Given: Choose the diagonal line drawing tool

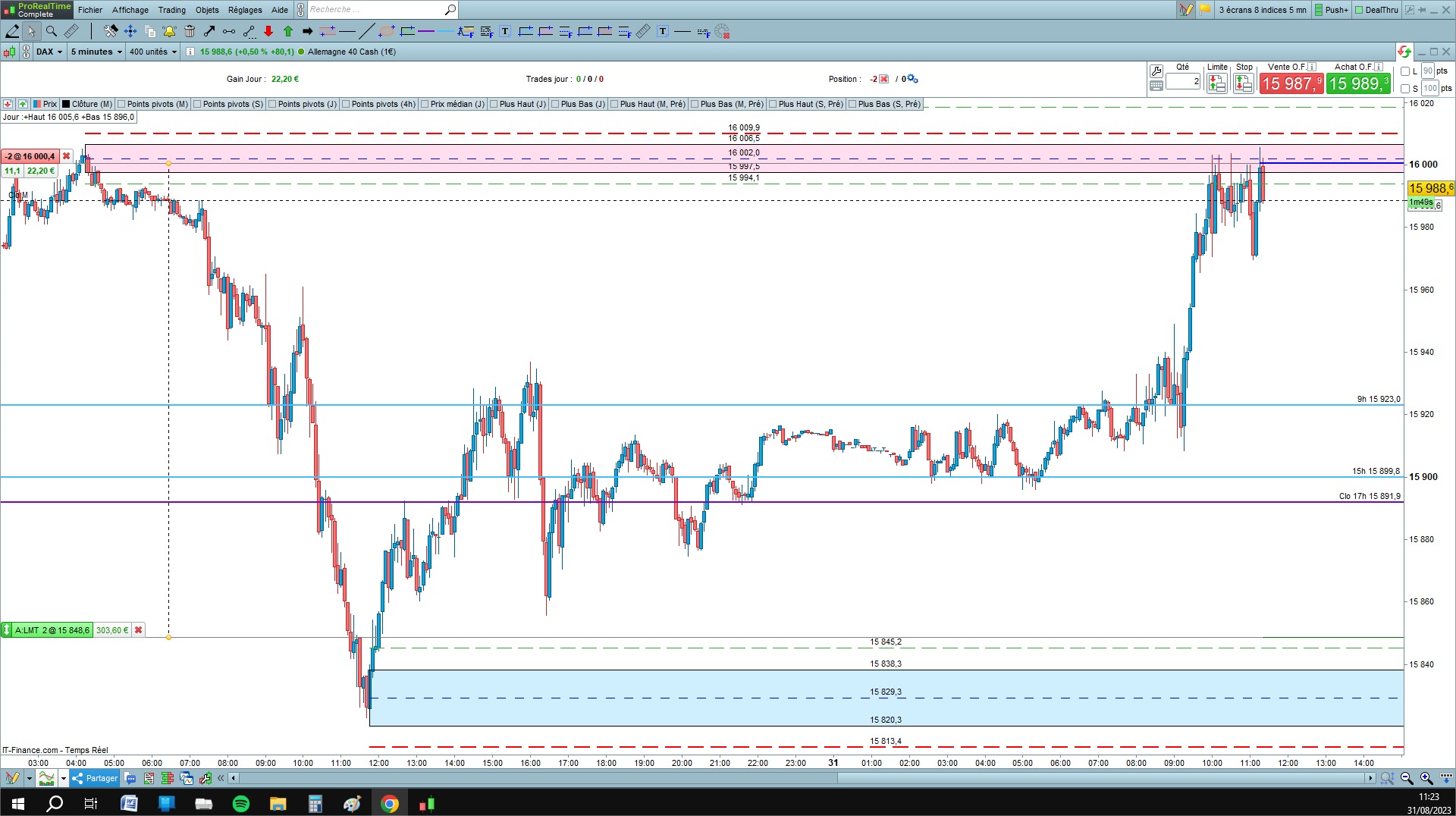Looking at the screenshot, I should (366, 31).
